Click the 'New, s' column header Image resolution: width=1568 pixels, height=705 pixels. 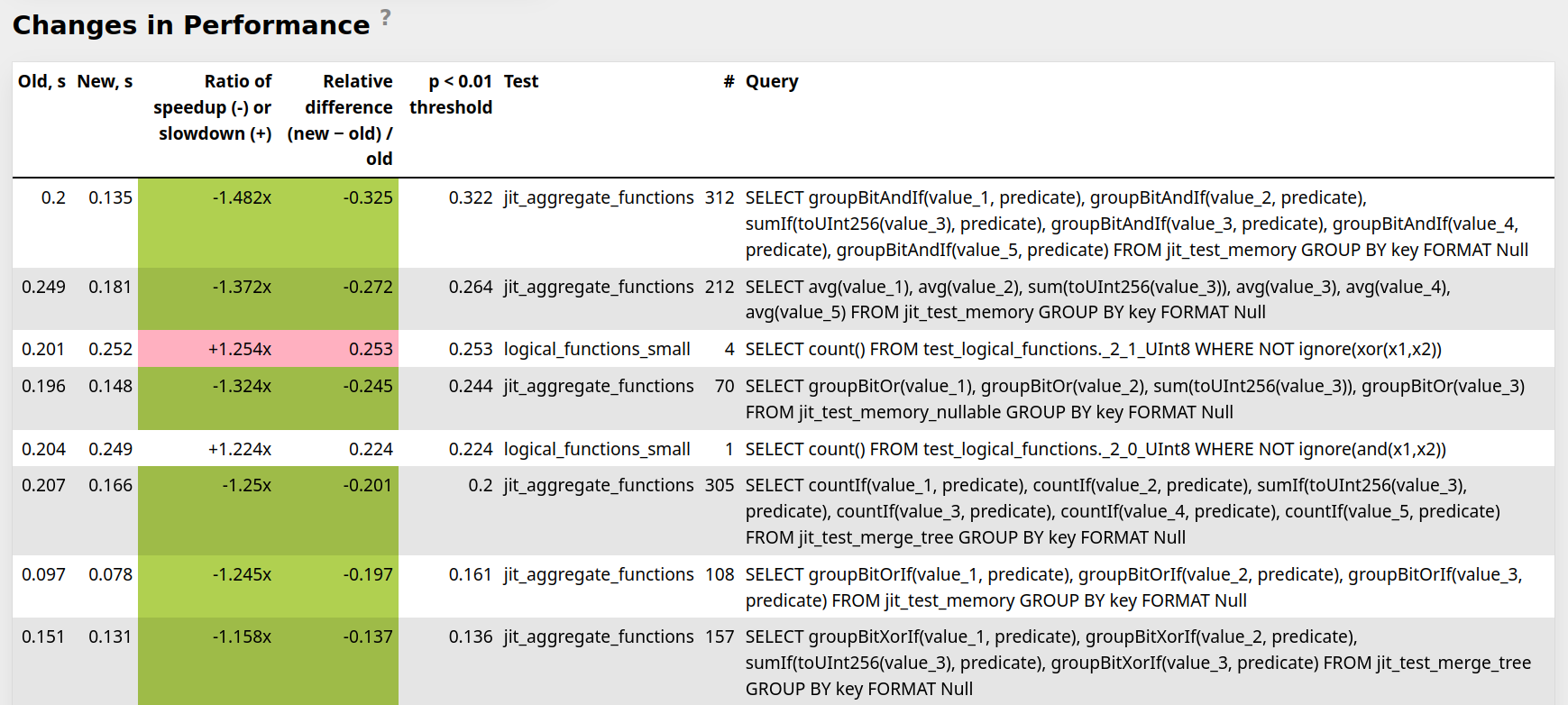click(x=105, y=81)
